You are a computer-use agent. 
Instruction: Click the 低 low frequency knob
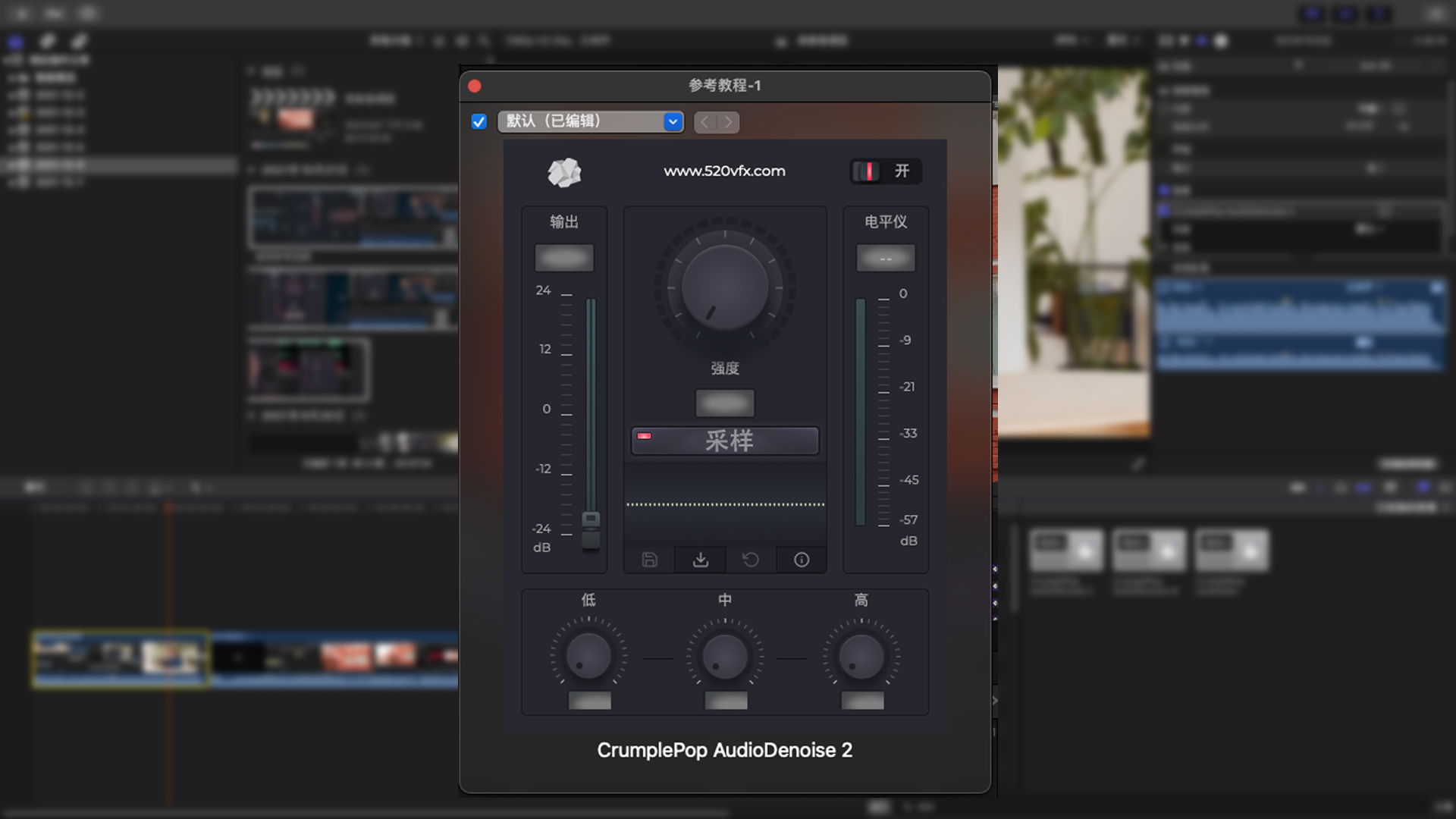tap(588, 656)
